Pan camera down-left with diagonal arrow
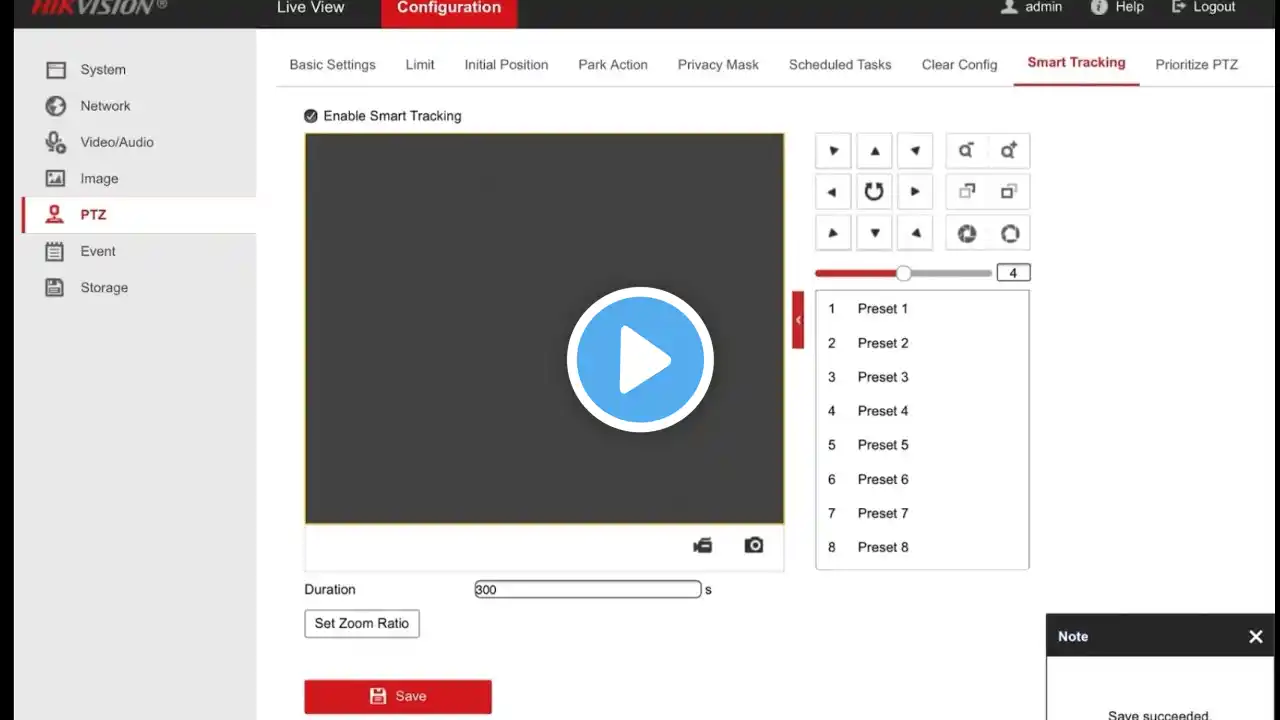This screenshot has width=1280, height=720. pos(833,233)
